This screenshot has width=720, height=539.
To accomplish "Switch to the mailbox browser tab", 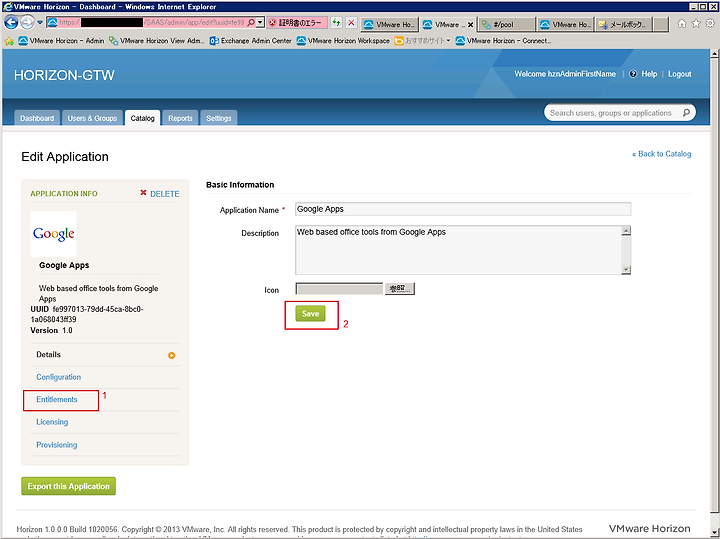I will (624, 25).
